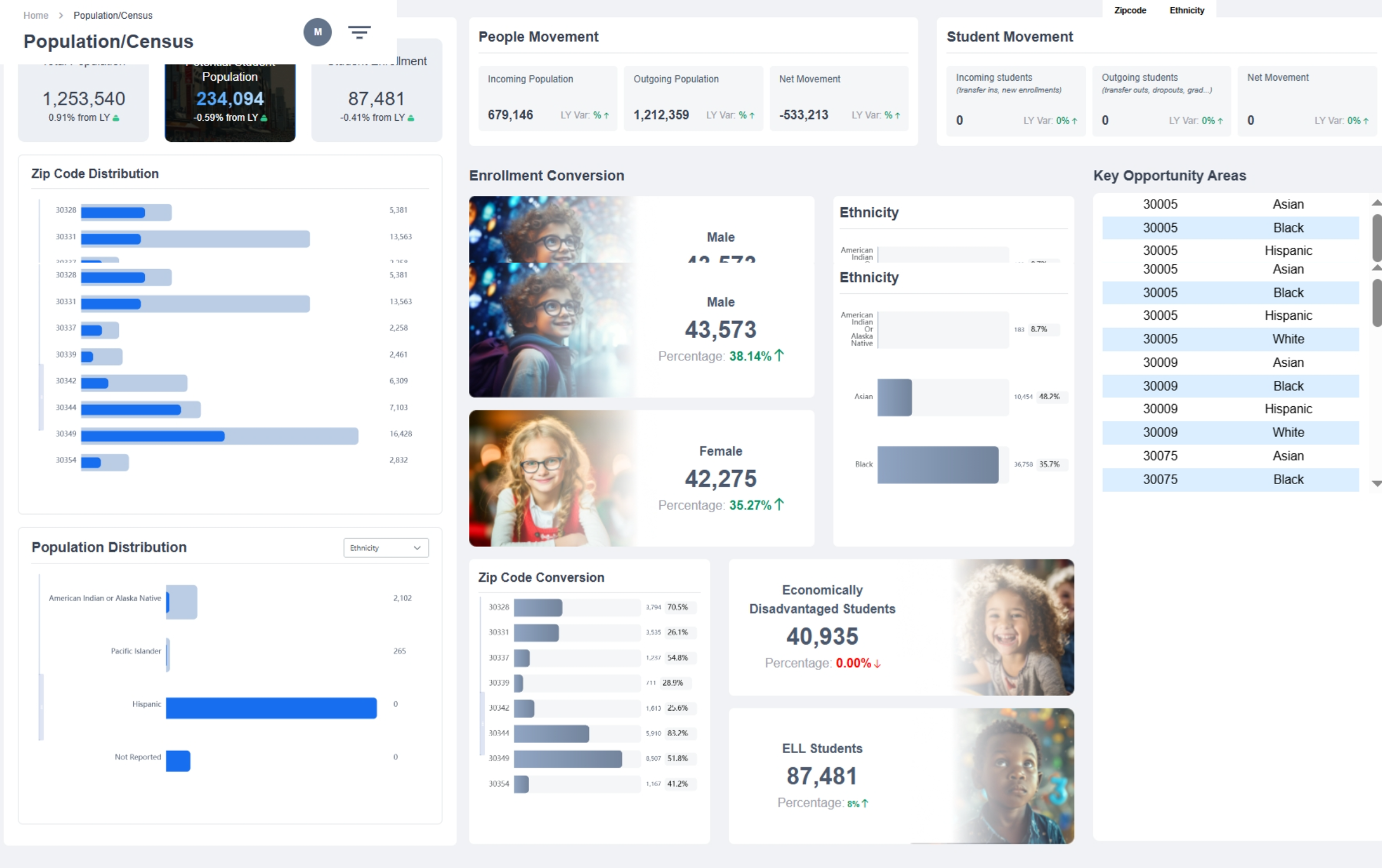The height and width of the screenshot is (868, 1382).
Task: Click the scroll-down arrow in Key Opportunity Areas
Action: click(x=1377, y=484)
